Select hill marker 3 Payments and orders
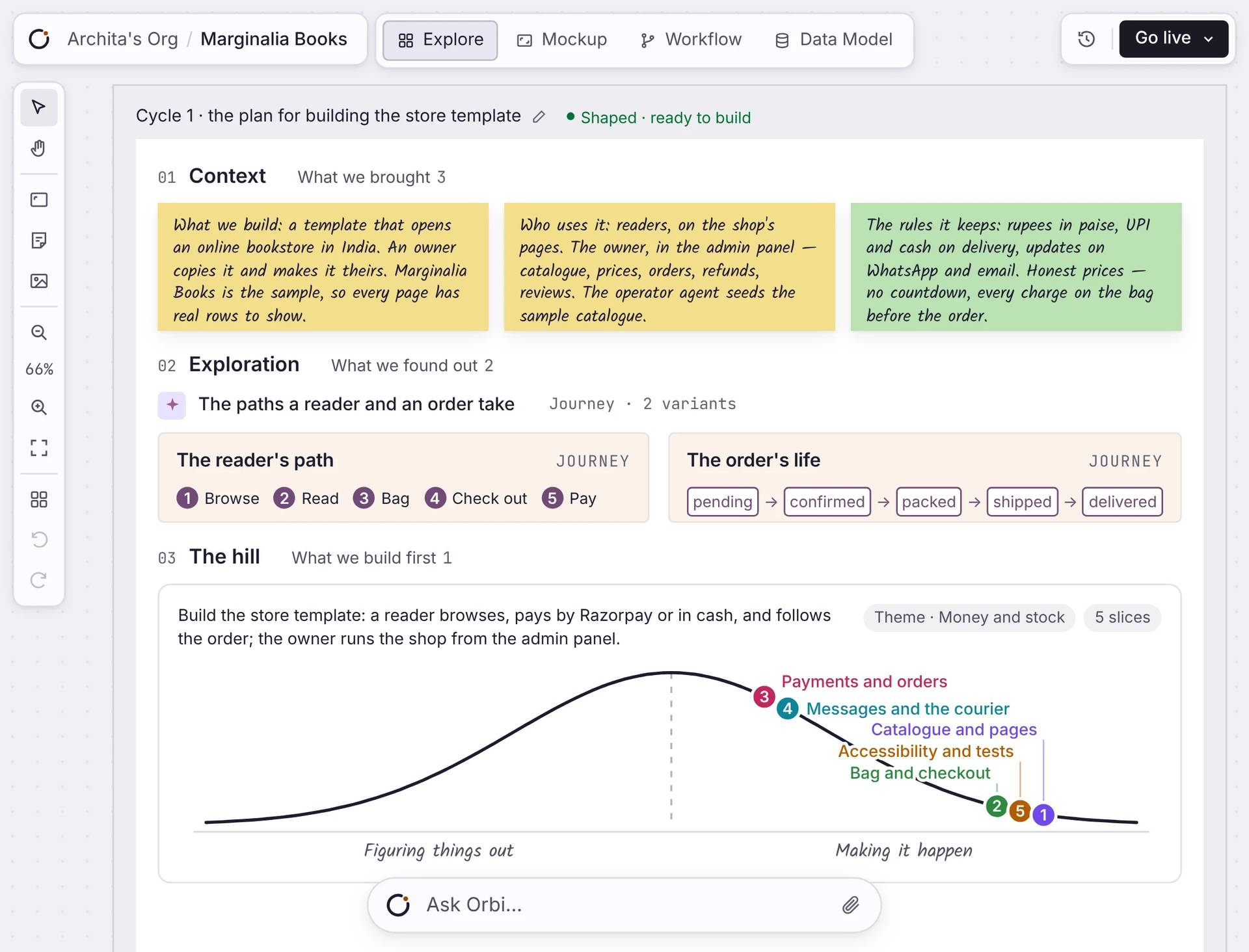 click(x=764, y=696)
